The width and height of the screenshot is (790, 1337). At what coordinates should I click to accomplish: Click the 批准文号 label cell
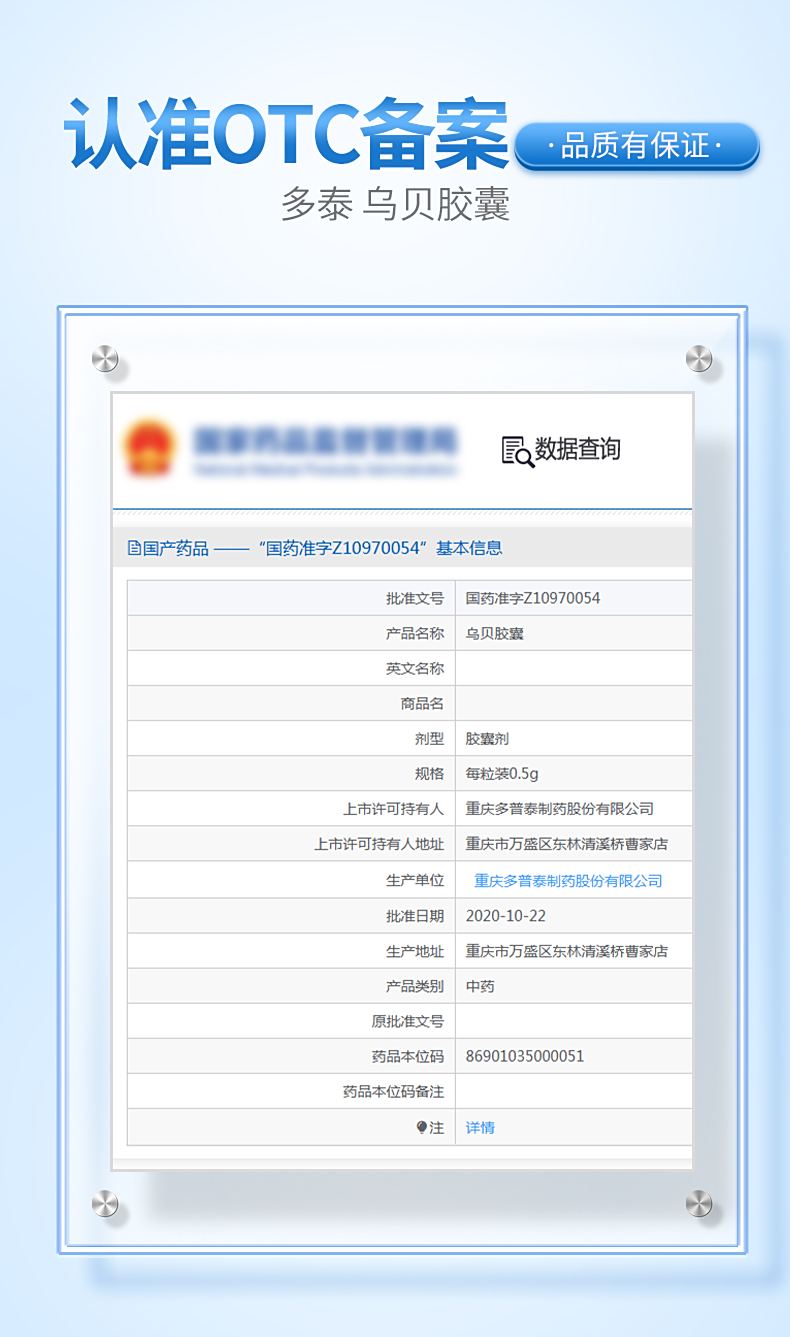point(291,598)
